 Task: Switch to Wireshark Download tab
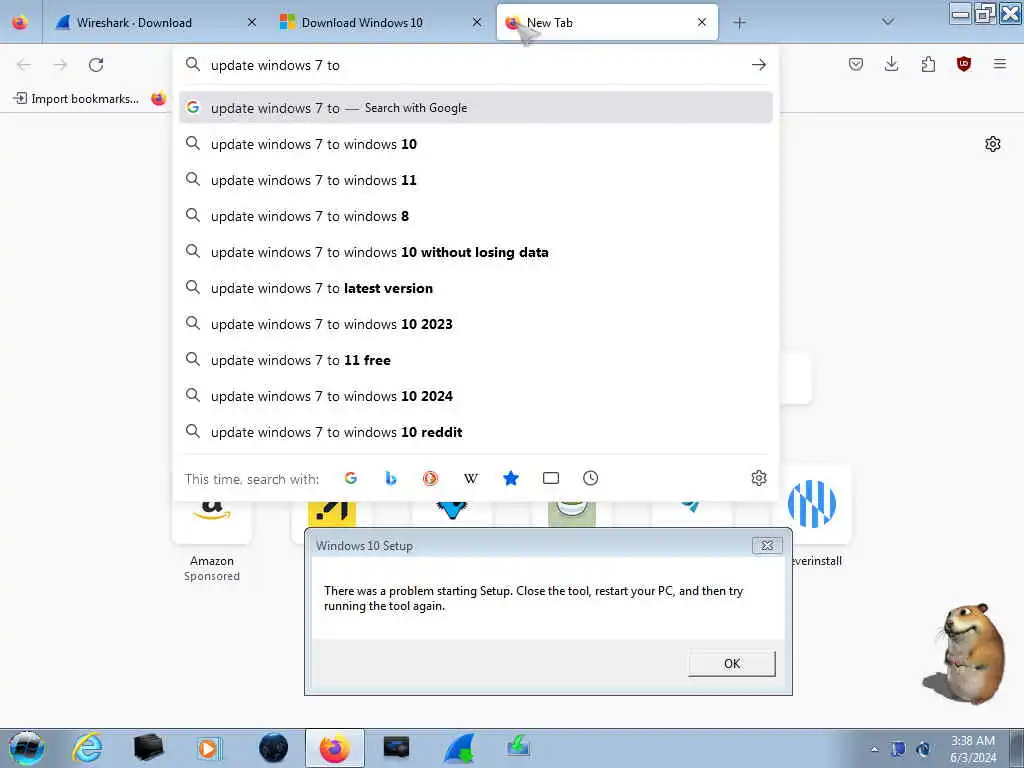(x=155, y=22)
